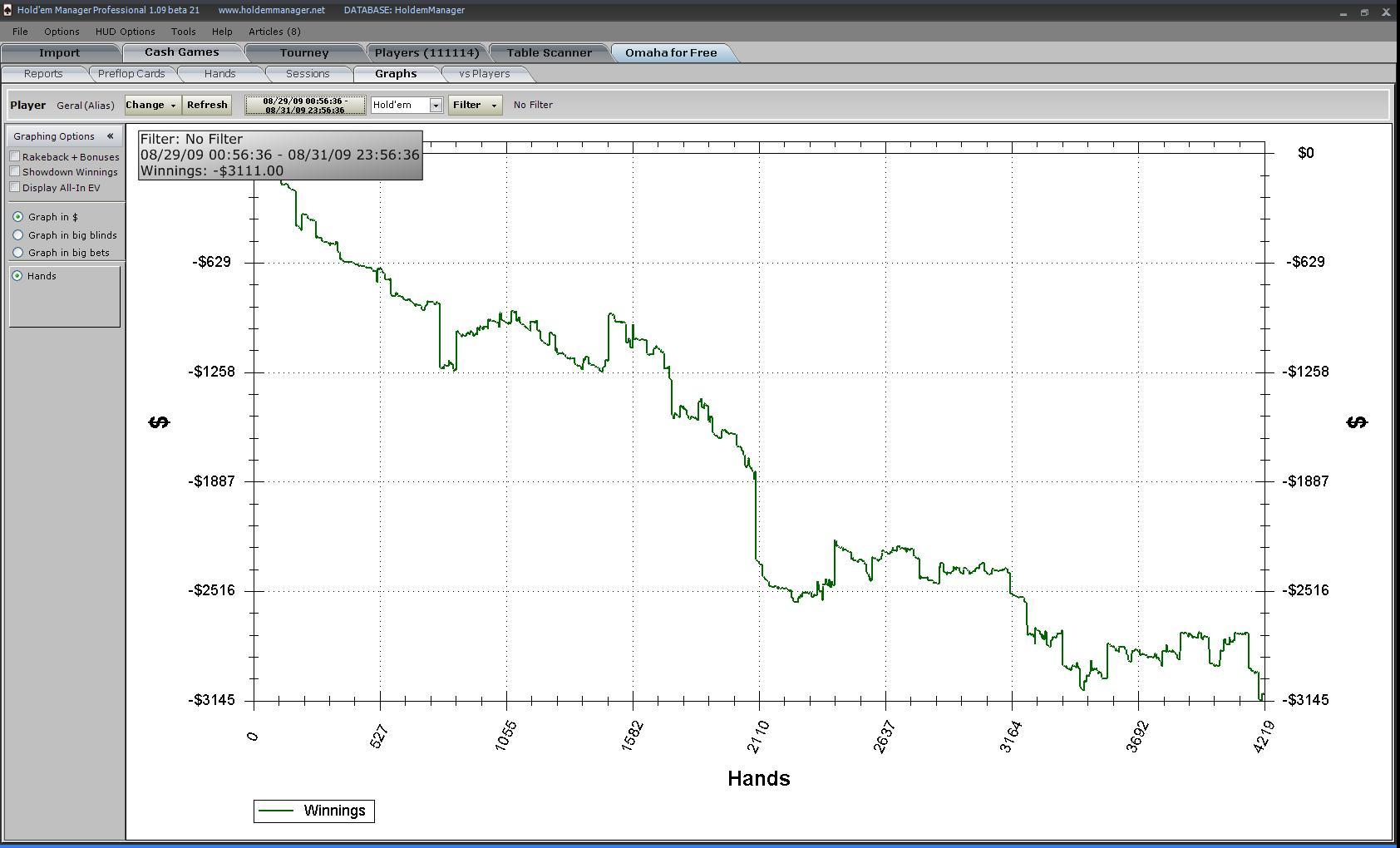Click the right -$3145 y-axis label
The height and width of the screenshot is (848, 1400).
coord(1305,700)
